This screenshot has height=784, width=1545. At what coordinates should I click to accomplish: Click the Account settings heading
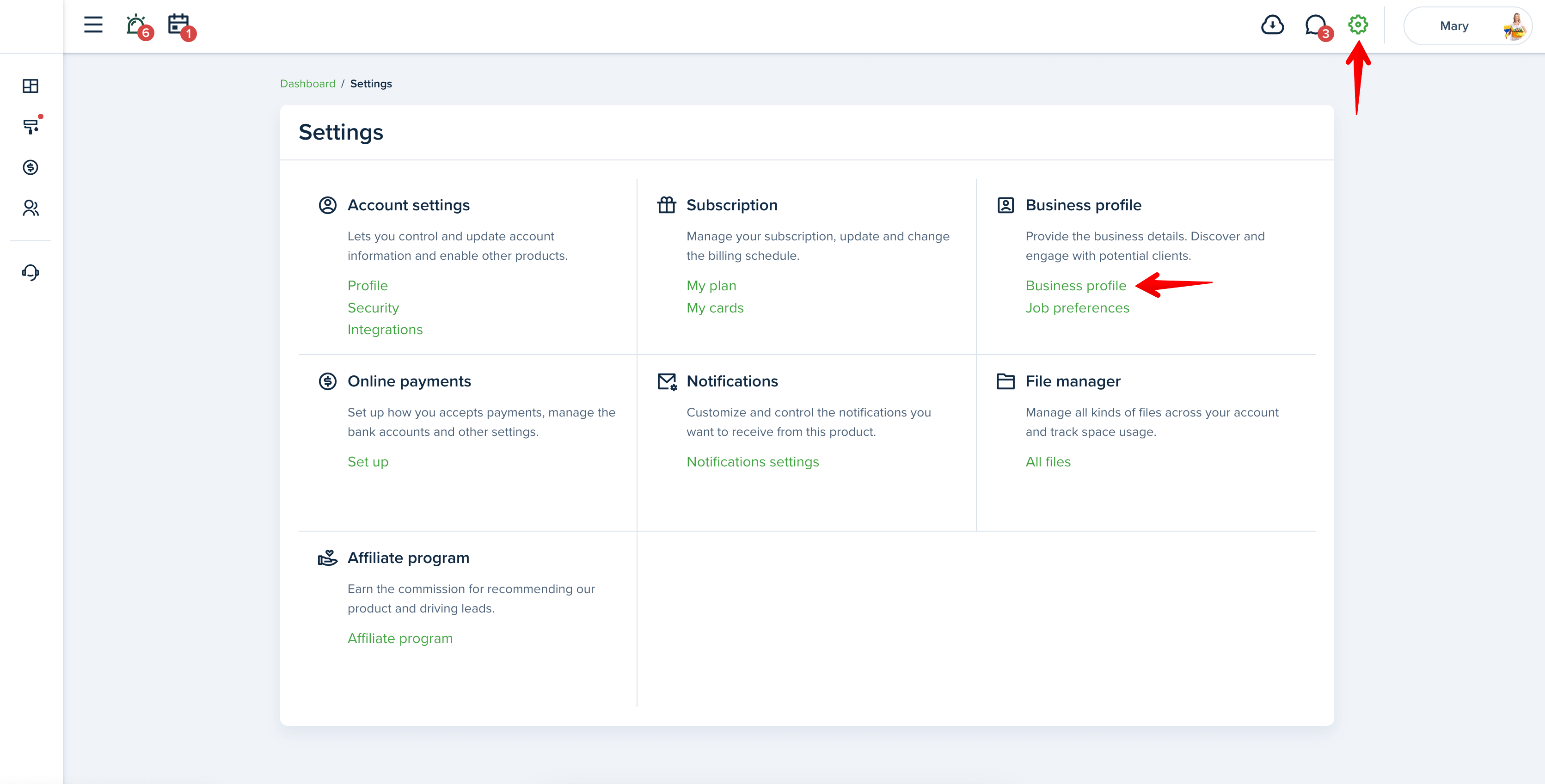click(409, 205)
